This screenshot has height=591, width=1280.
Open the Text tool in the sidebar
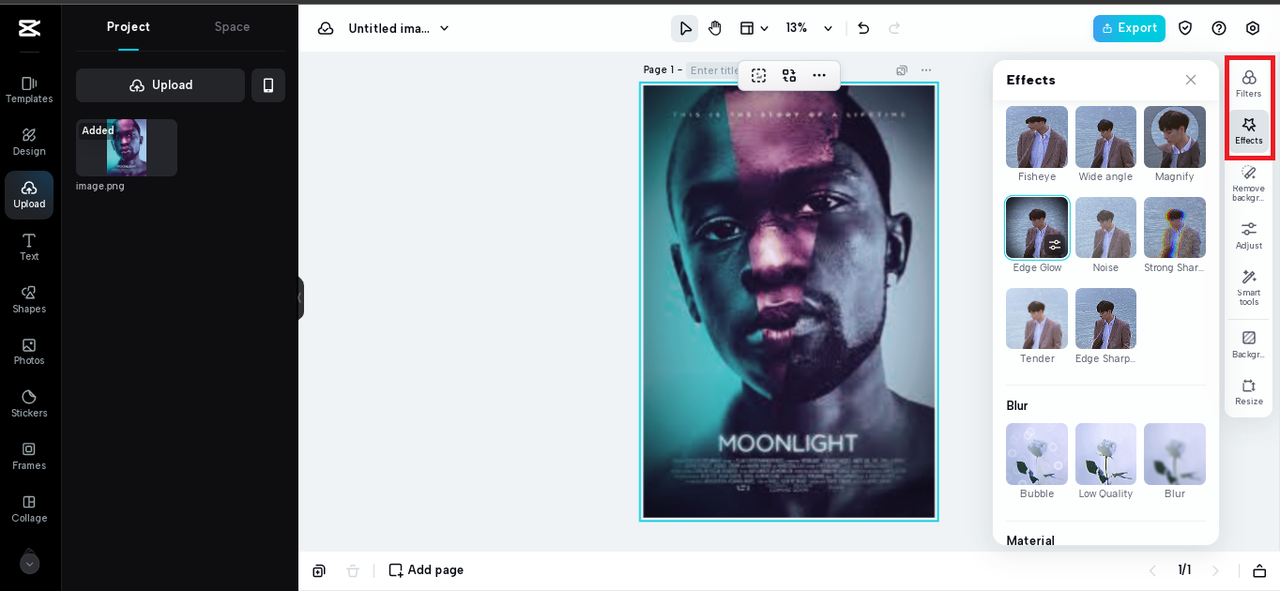(29, 247)
